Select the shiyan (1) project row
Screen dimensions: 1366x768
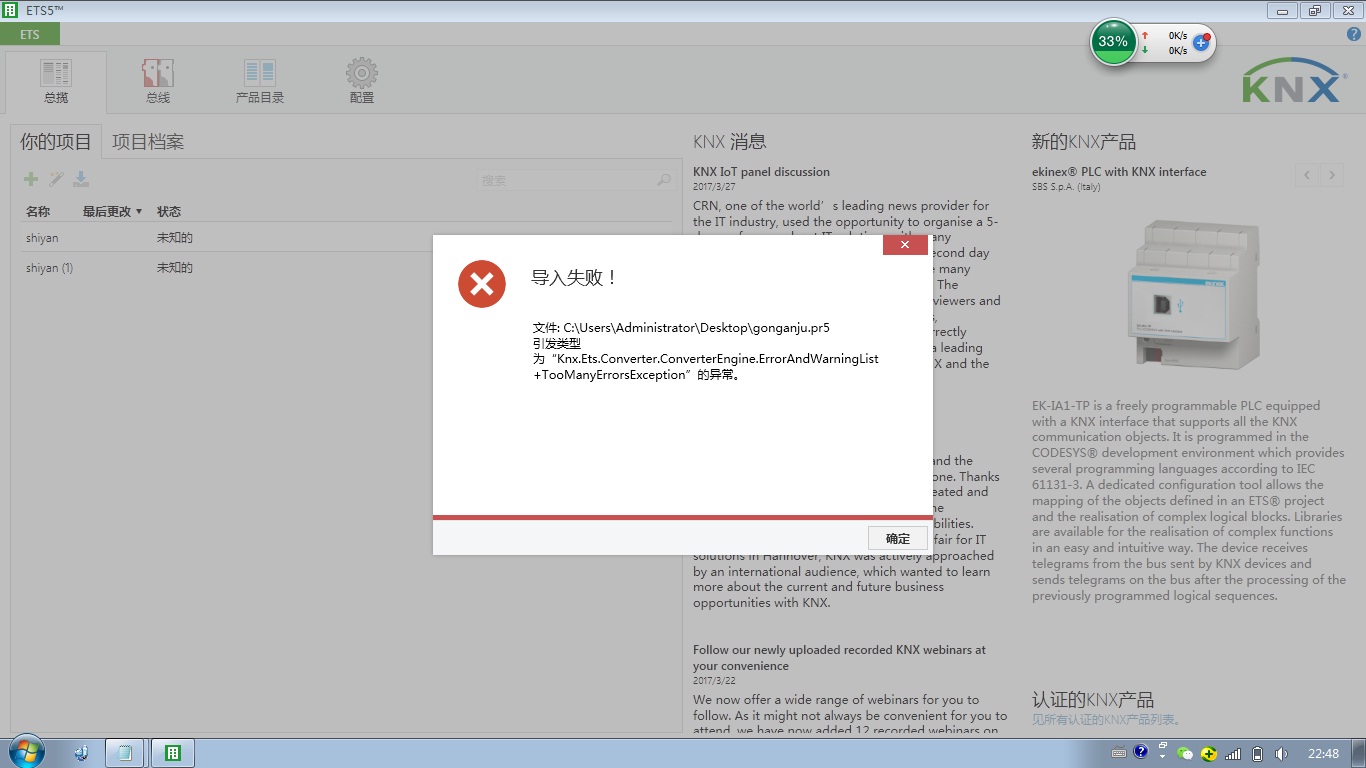point(50,268)
